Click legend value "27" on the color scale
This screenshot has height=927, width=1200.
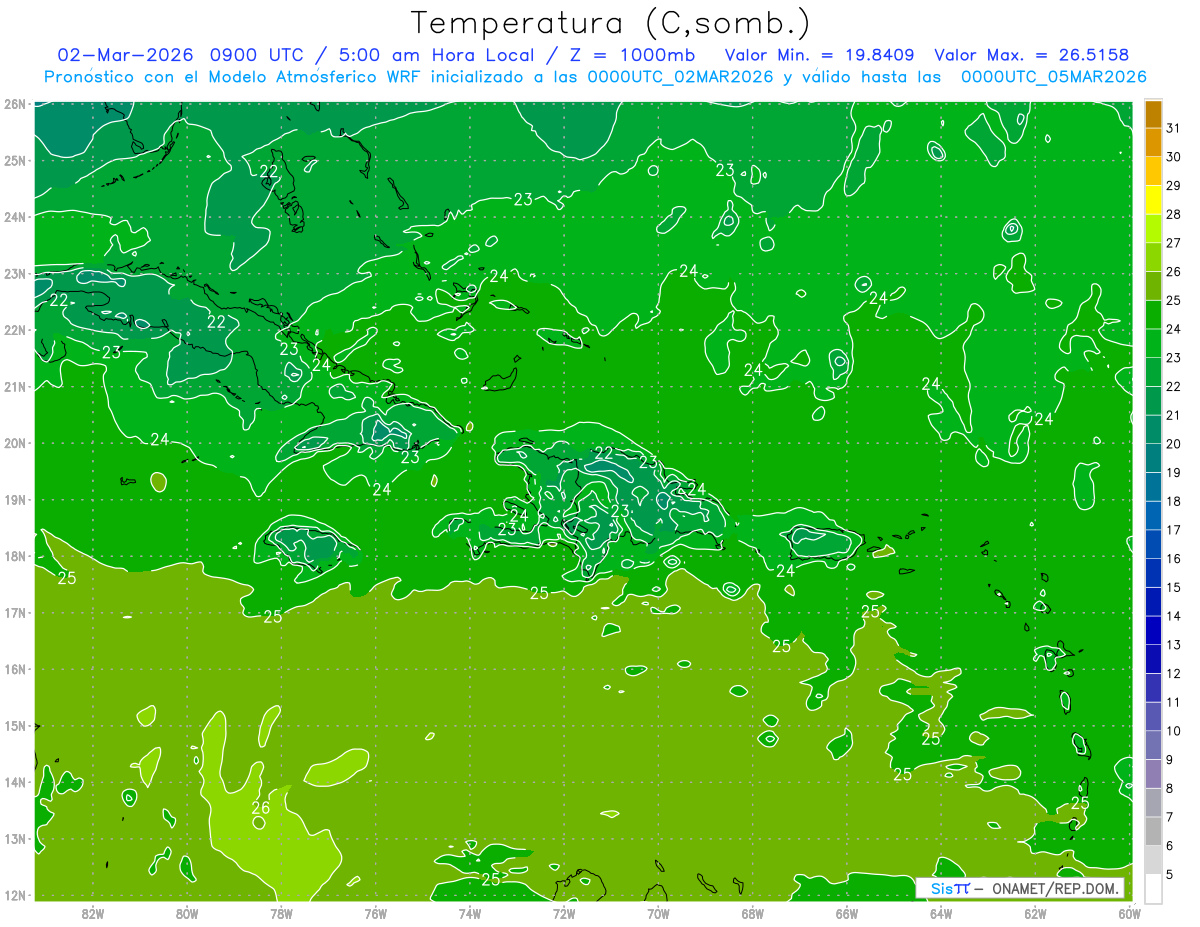pyautogui.click(x=1174, y=243)
